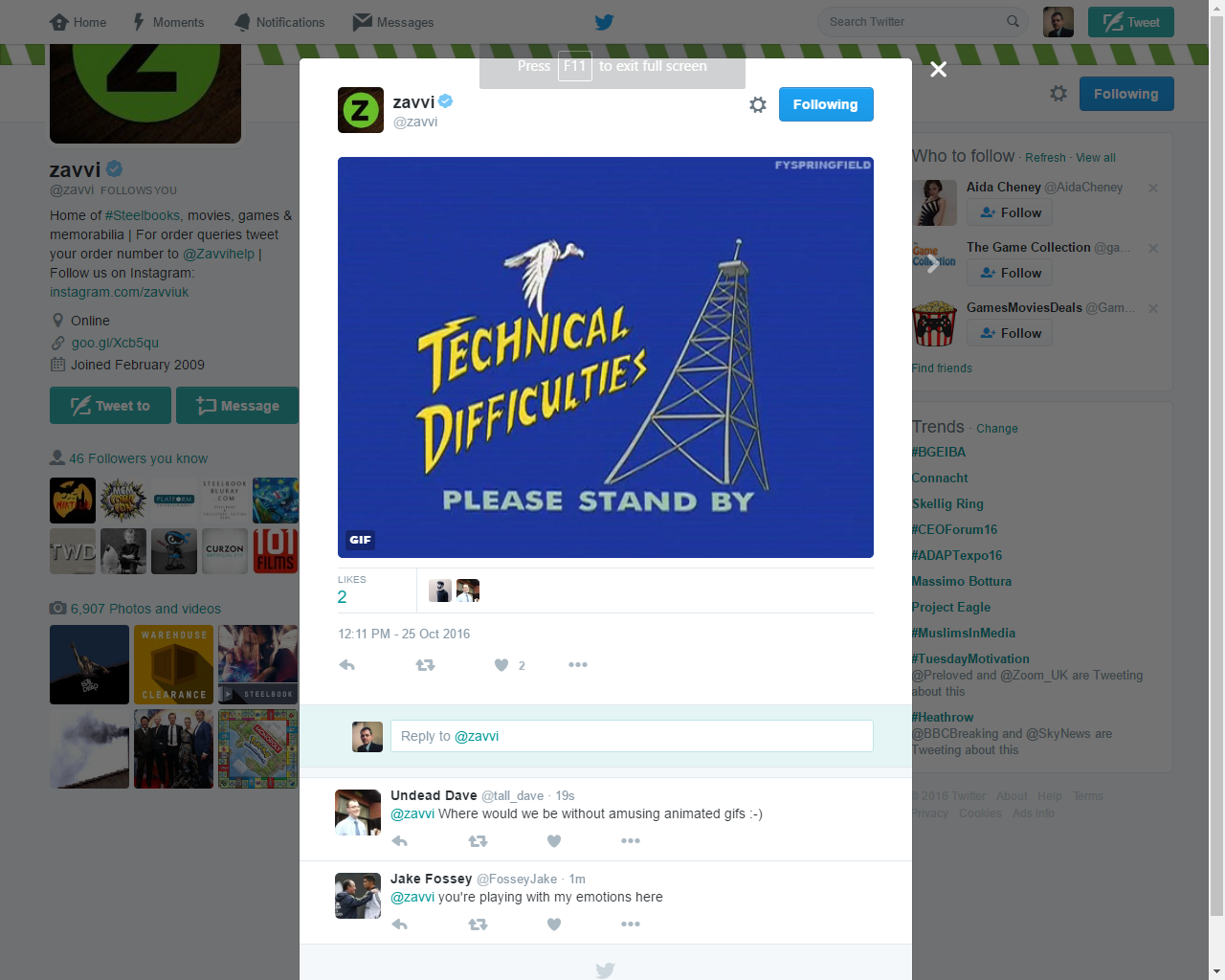This screenshot has height=980, width=1225.
Task: Open 46 Followers you know
Action: 138,458
